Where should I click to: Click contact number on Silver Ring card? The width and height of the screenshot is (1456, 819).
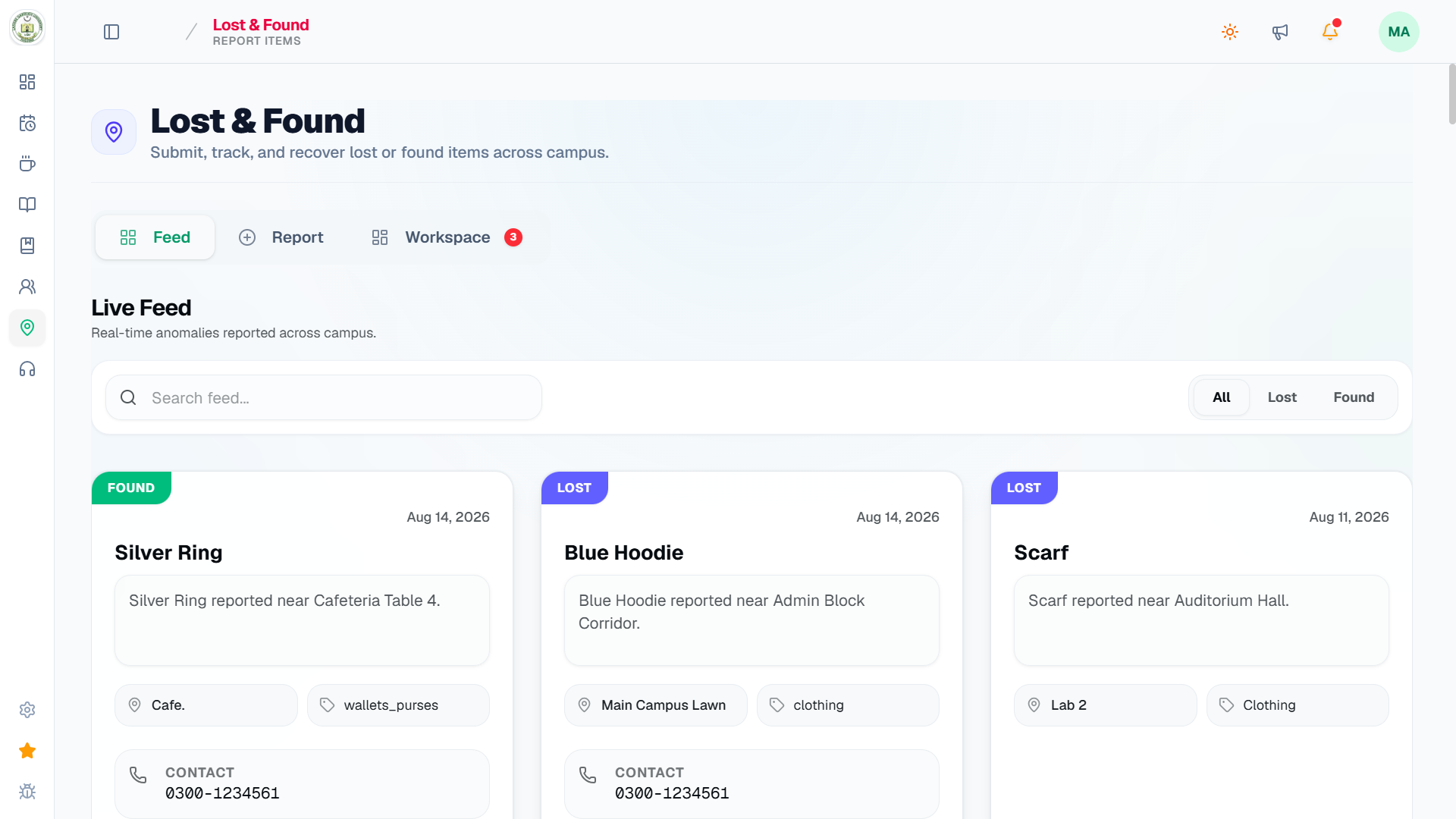coord(222,793)
